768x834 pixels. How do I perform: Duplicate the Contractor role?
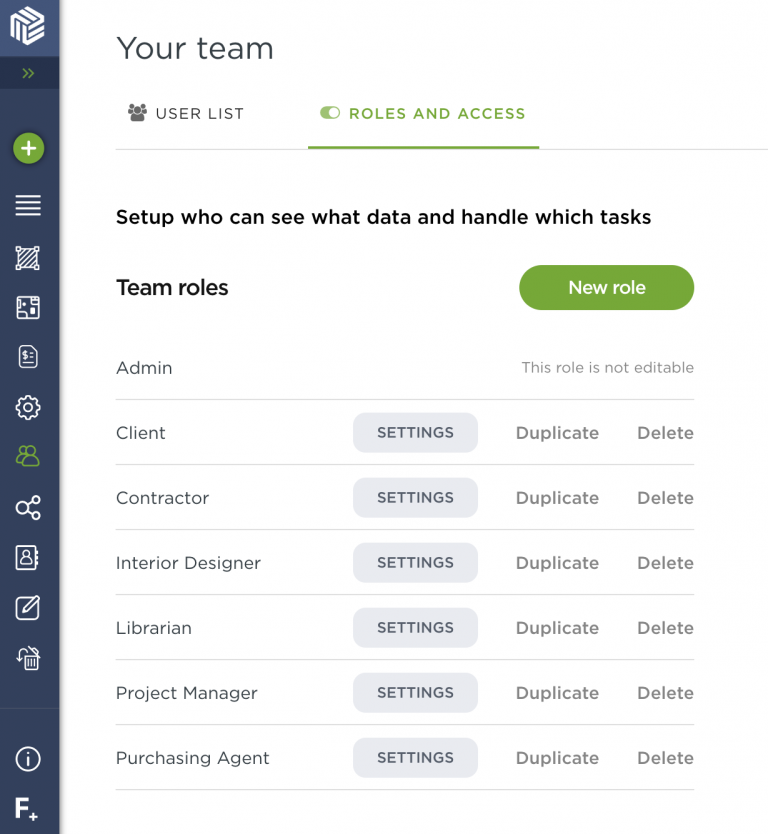click(557, 498)
